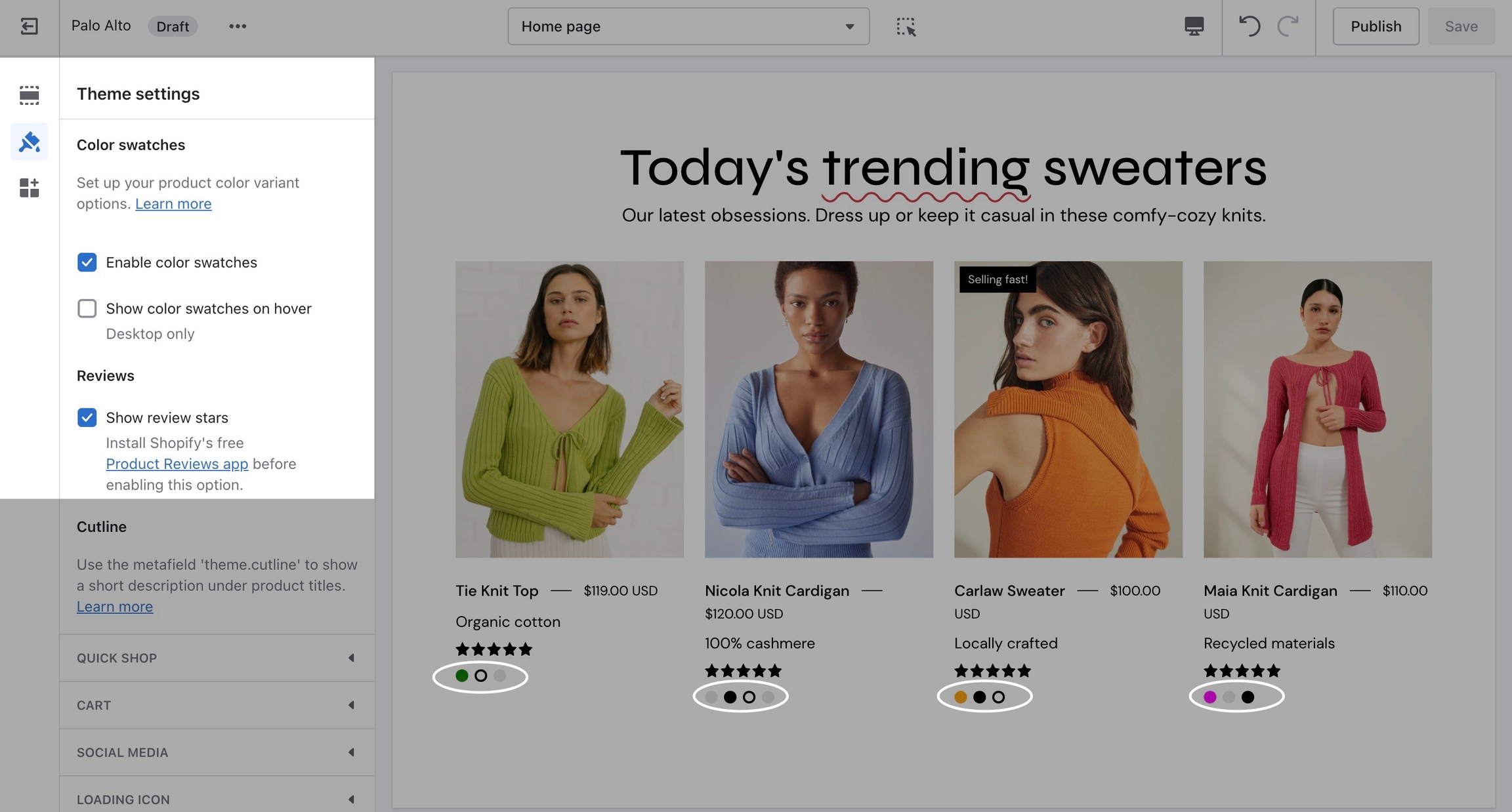Viewport: 1512px width, 812px height.
Task: Click the undo arrow icon
Action: coord(1249,26)
